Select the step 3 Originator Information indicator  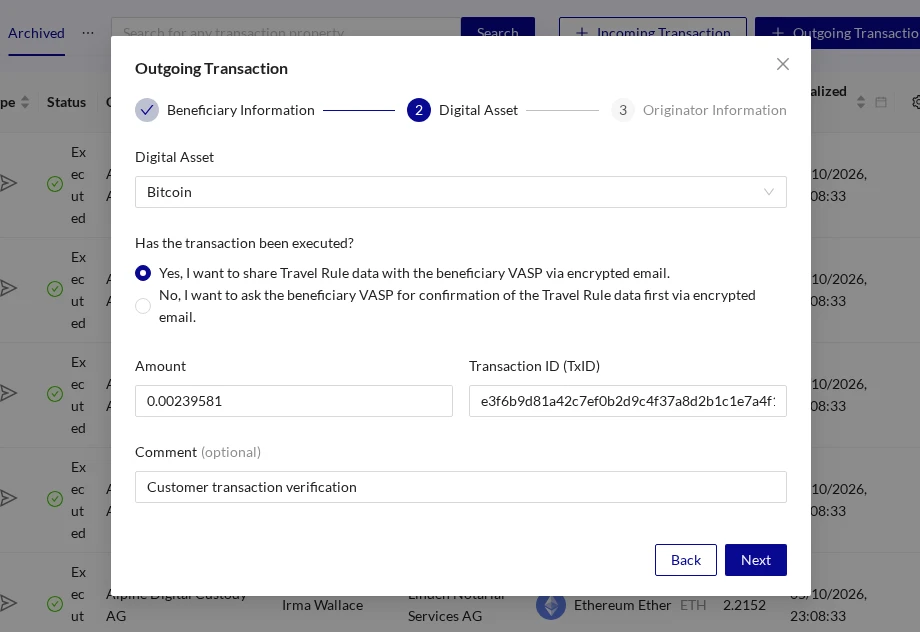(623, 110)
